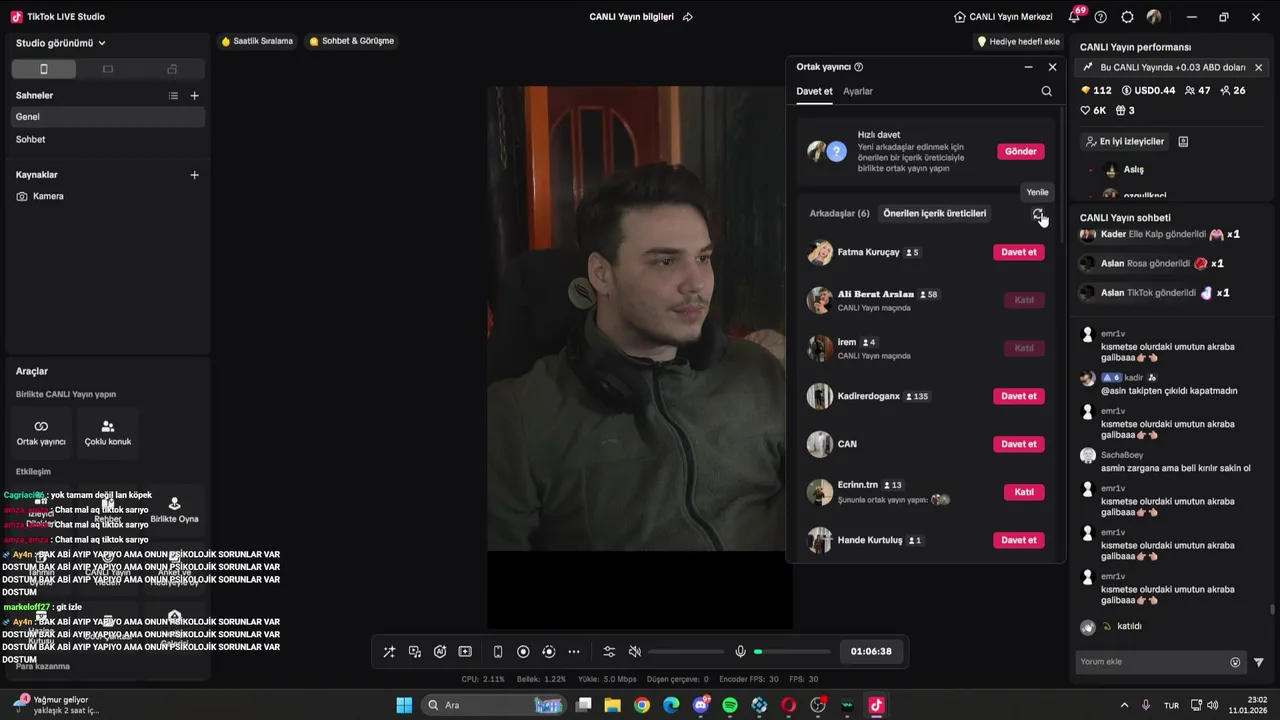This screenshot has width=1280, height=720.
Task: Open settings gear in the title bar
Action: click(x=1127, y=17)
